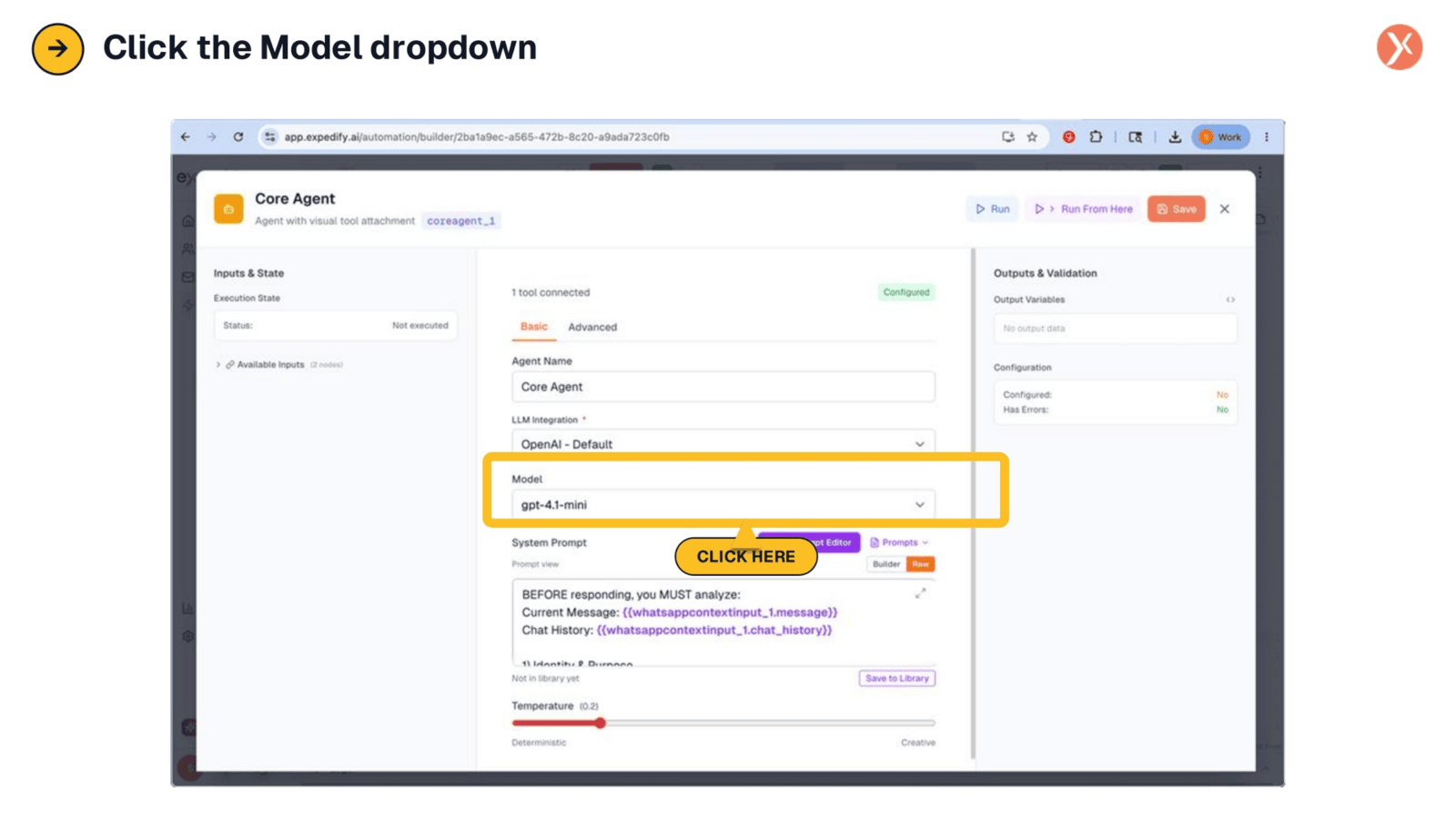Image resolution: width=1456 pixels, height=819 pixels.
Task: Click the 'Deterministic' label under Temperature slider
Action: click(x=539, y=743)
